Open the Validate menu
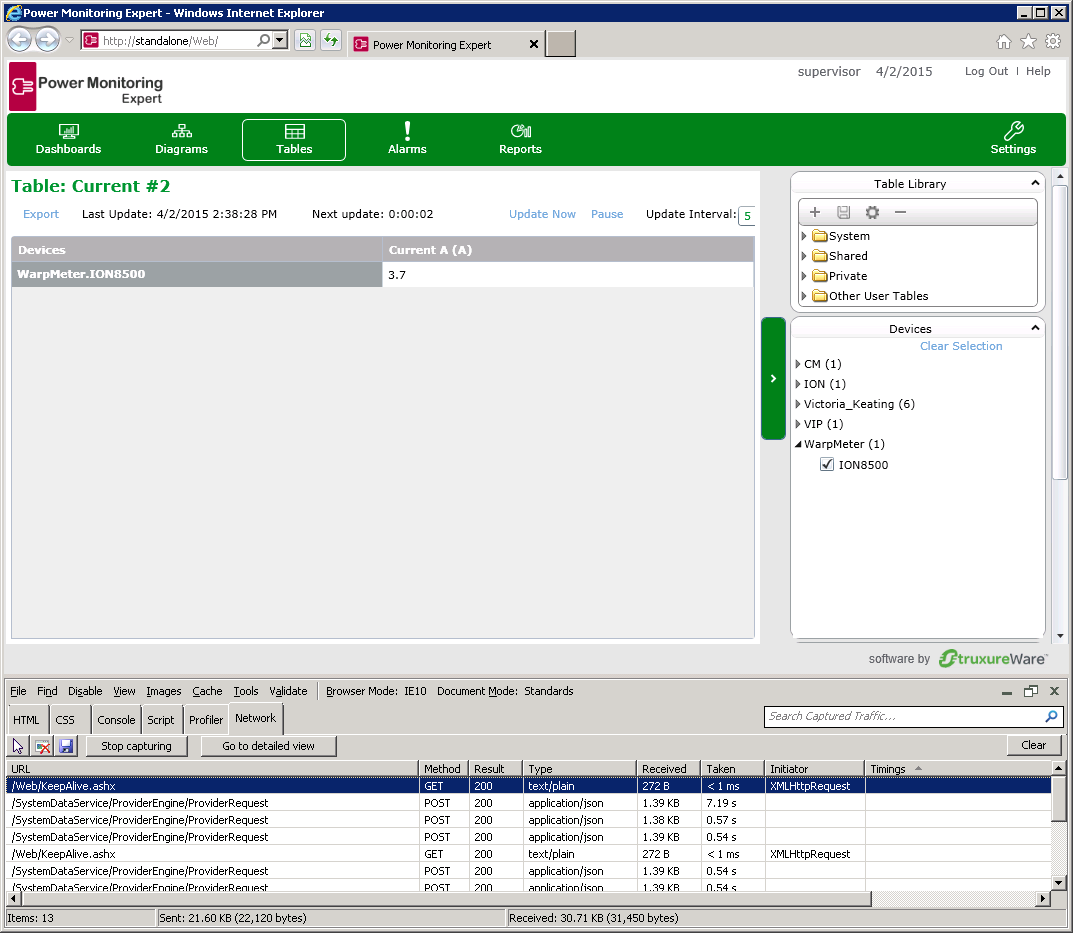Image resolution: width=1073 pixels, height=933 pixels. 288,691
